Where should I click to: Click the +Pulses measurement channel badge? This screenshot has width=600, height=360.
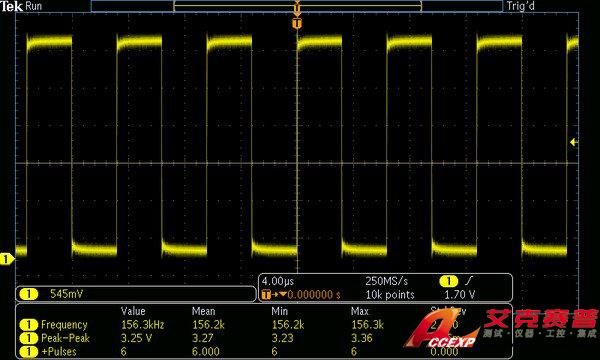(29, 352)
